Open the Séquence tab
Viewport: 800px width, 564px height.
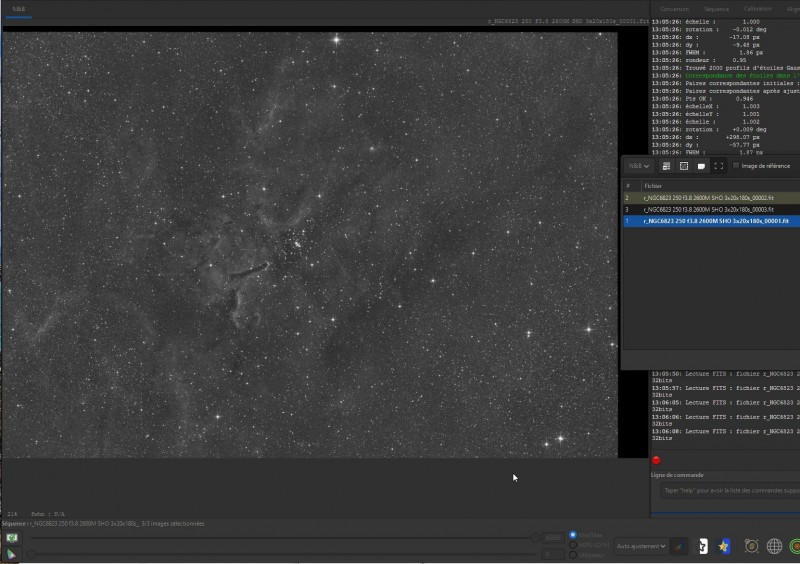click(x=716, y=9)
